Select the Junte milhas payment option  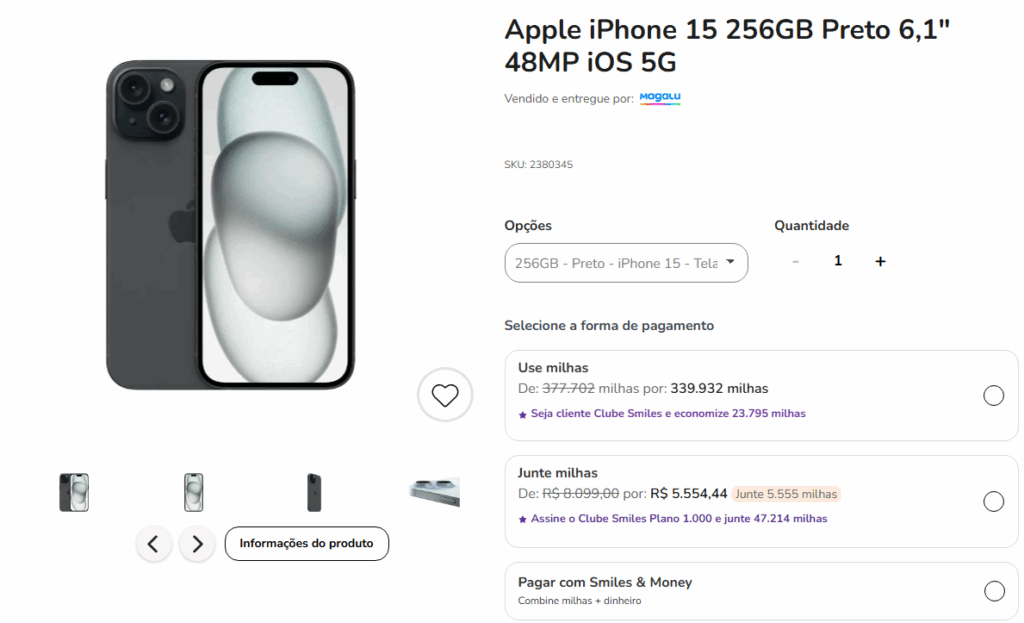tap(994, 500)
